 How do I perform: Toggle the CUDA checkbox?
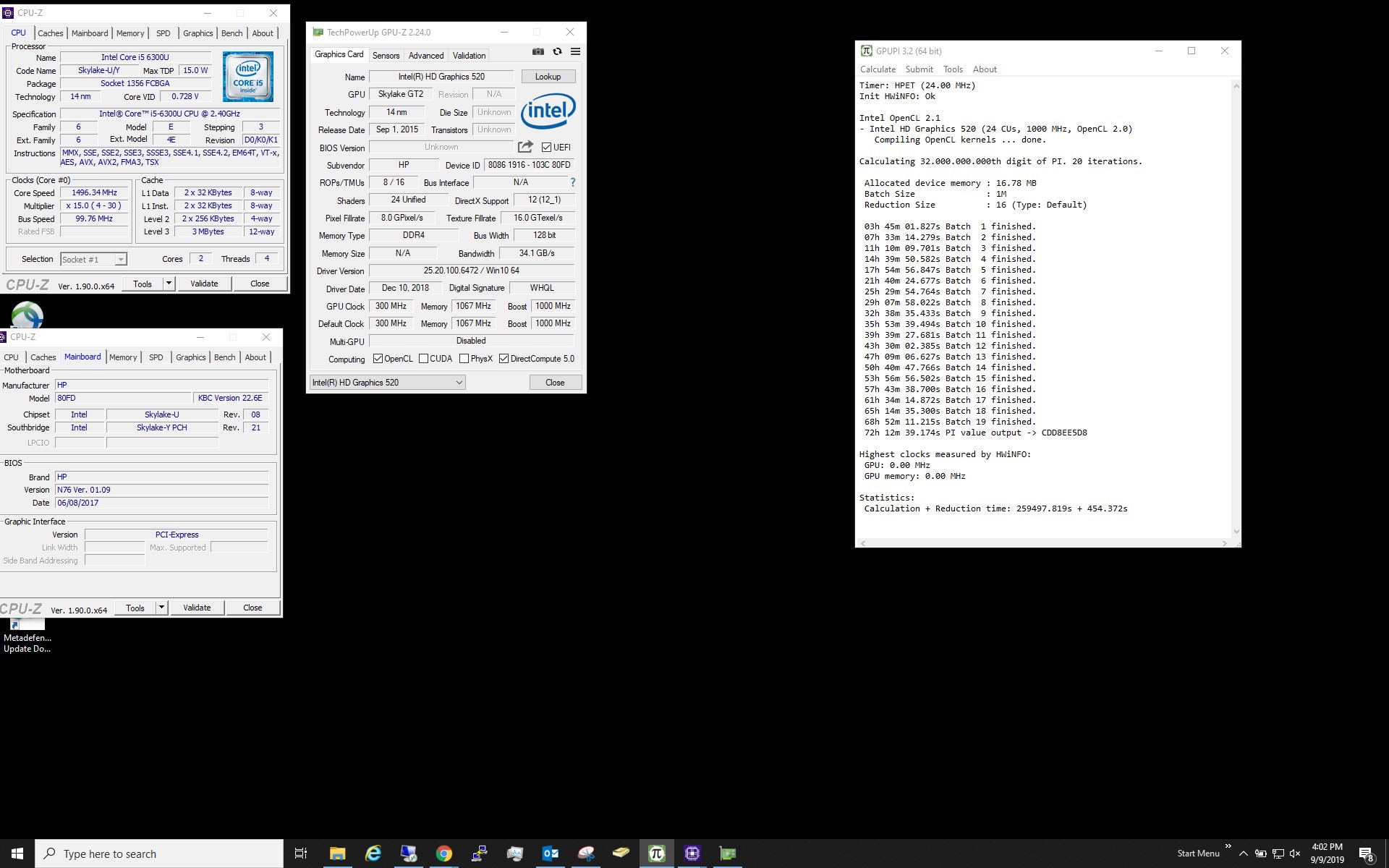pyautogui.click(x=423, y=359)
